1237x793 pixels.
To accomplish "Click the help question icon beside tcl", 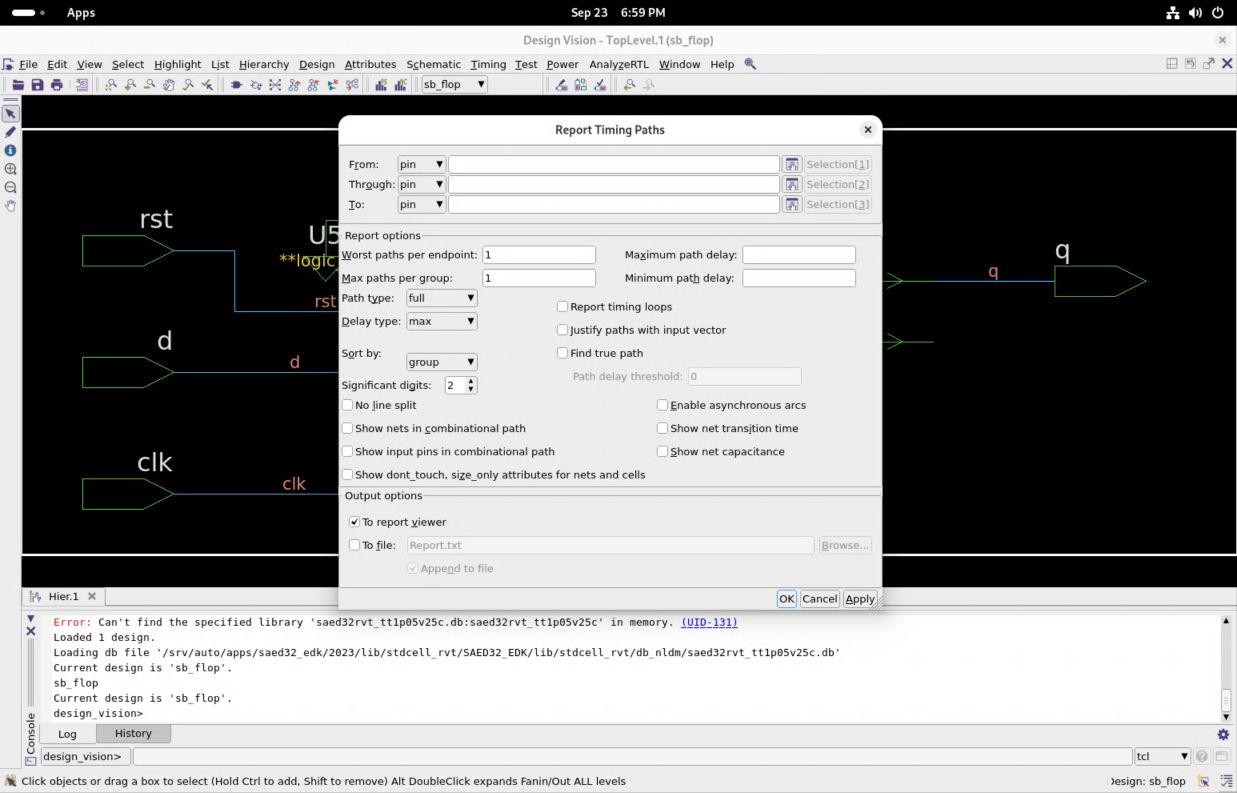I will point(1202,757).
